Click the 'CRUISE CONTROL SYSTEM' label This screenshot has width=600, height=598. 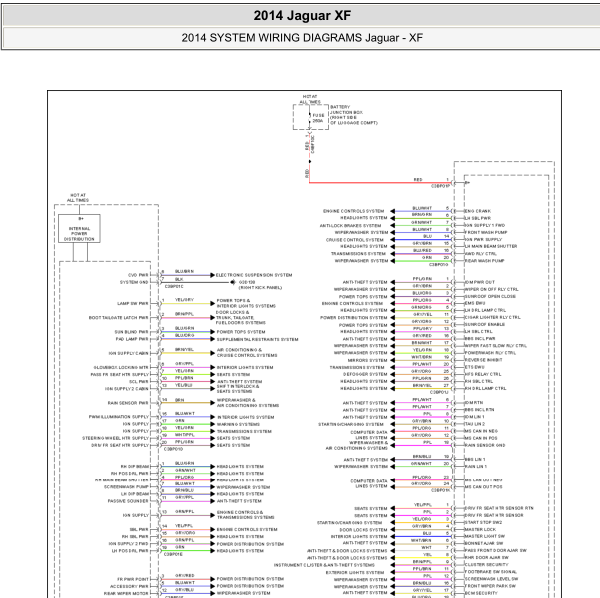[x=355, y=240]
